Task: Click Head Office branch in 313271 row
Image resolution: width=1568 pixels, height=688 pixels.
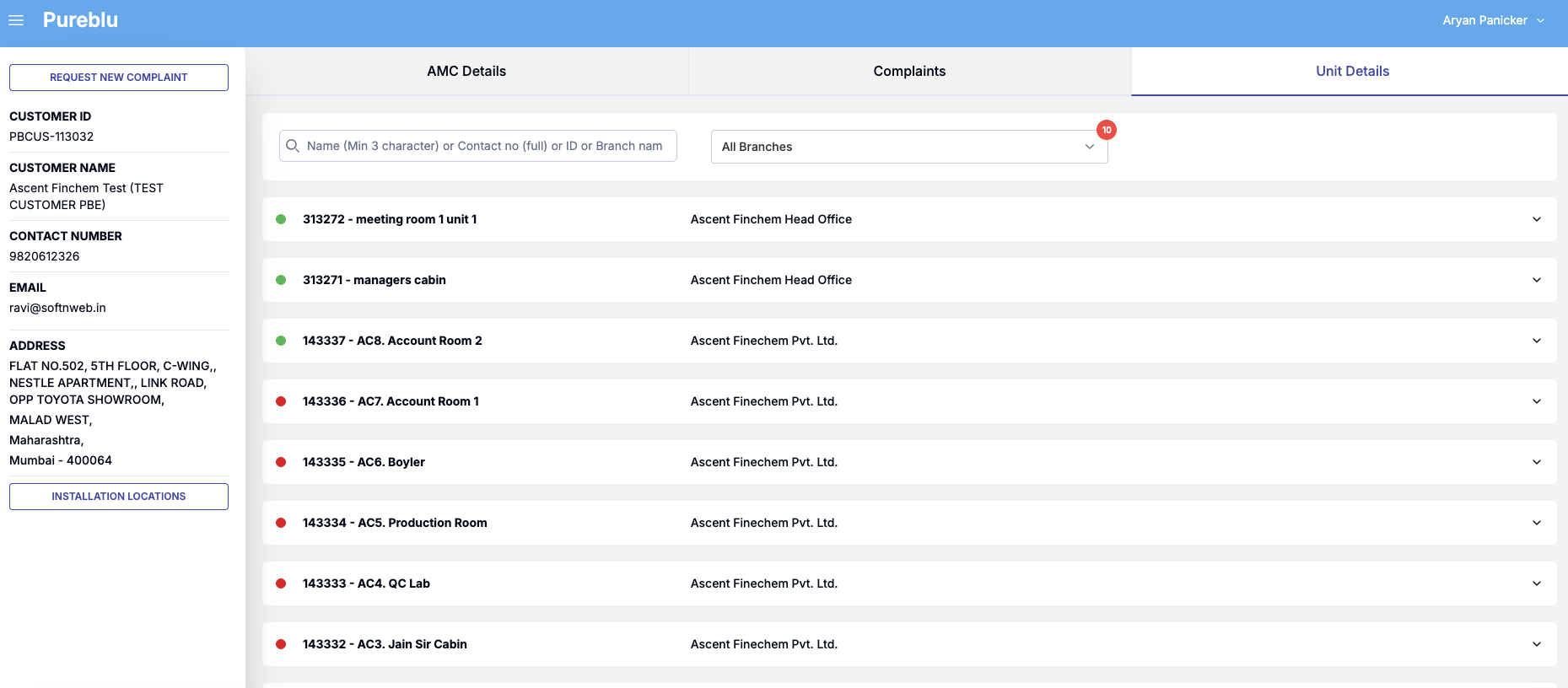Action: 771,280
